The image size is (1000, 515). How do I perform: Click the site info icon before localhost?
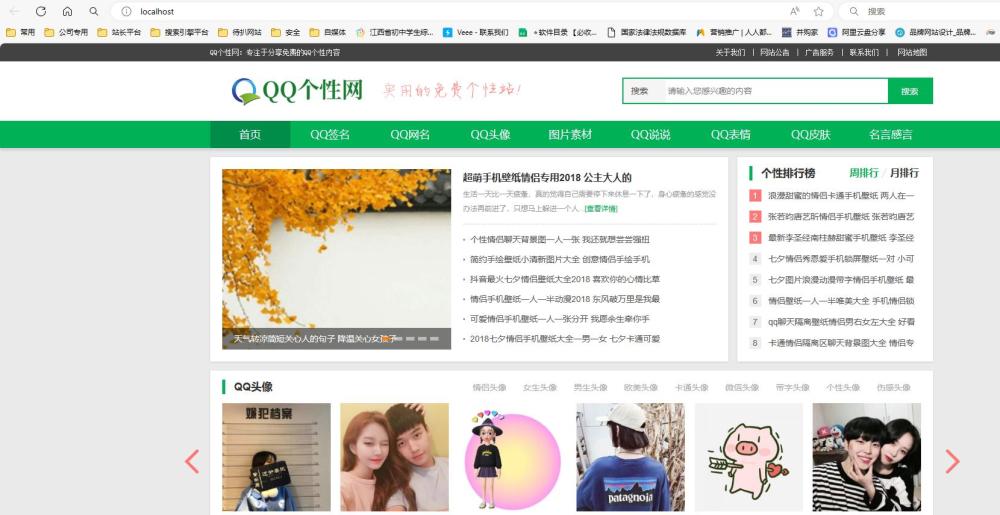(126, 11)
